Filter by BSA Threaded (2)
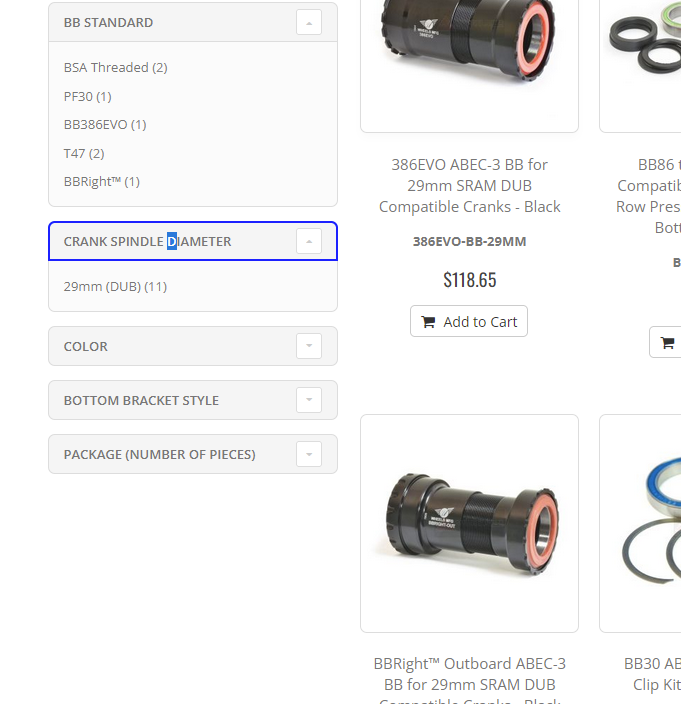 pos(115,67)
